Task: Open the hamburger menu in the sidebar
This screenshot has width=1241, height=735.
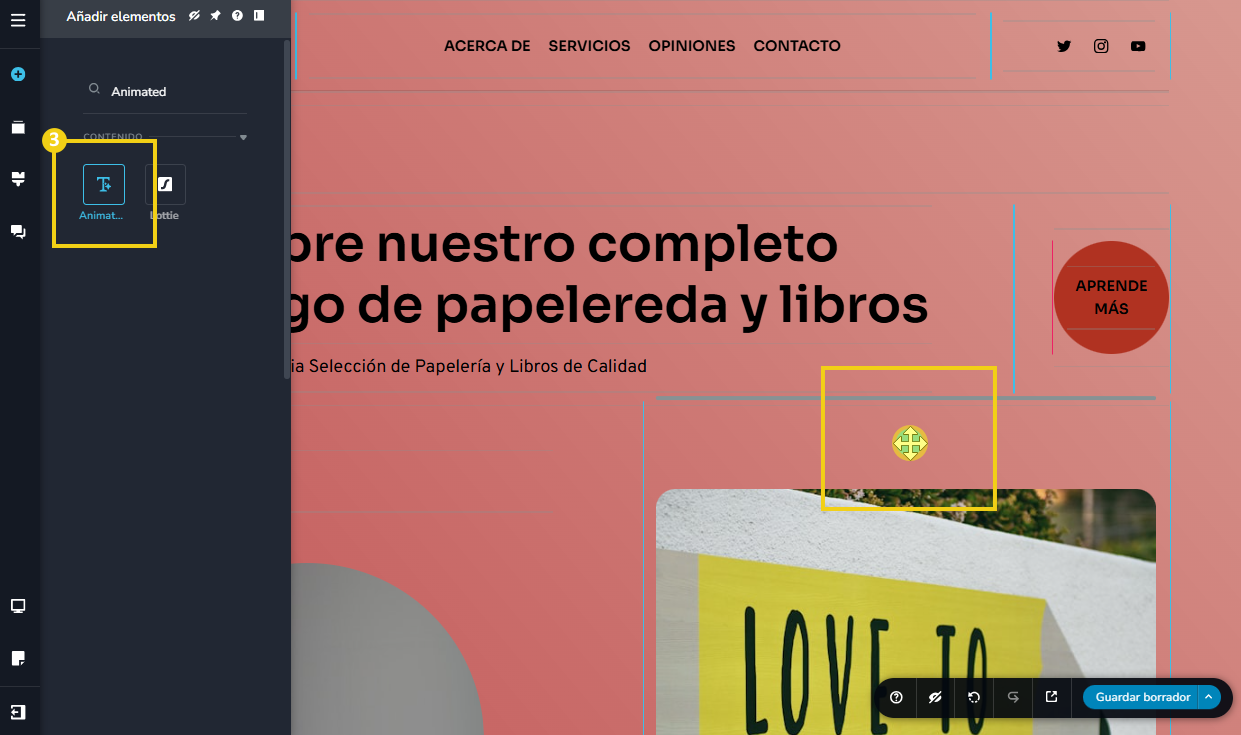Action: (x=18, y=19)
